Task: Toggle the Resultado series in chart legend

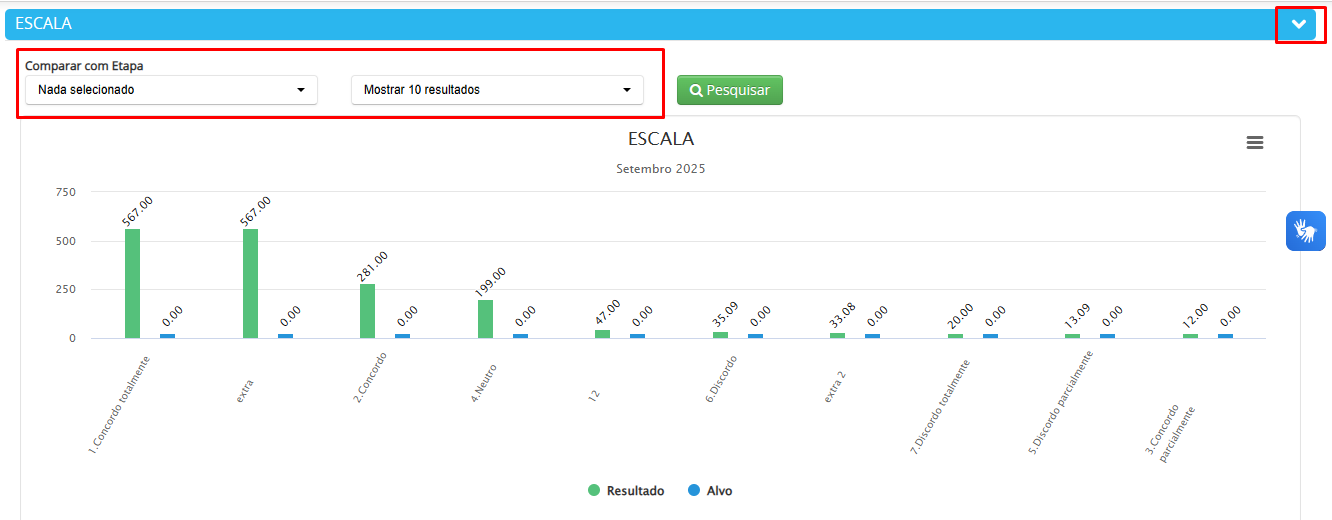Action: 626,491
